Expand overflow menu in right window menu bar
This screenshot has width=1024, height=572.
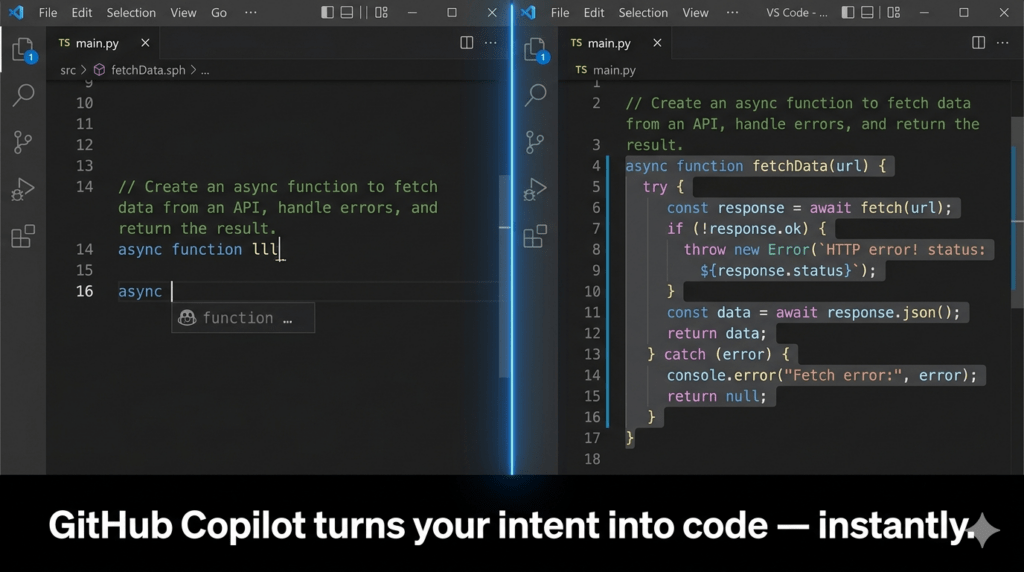(733, 12)
